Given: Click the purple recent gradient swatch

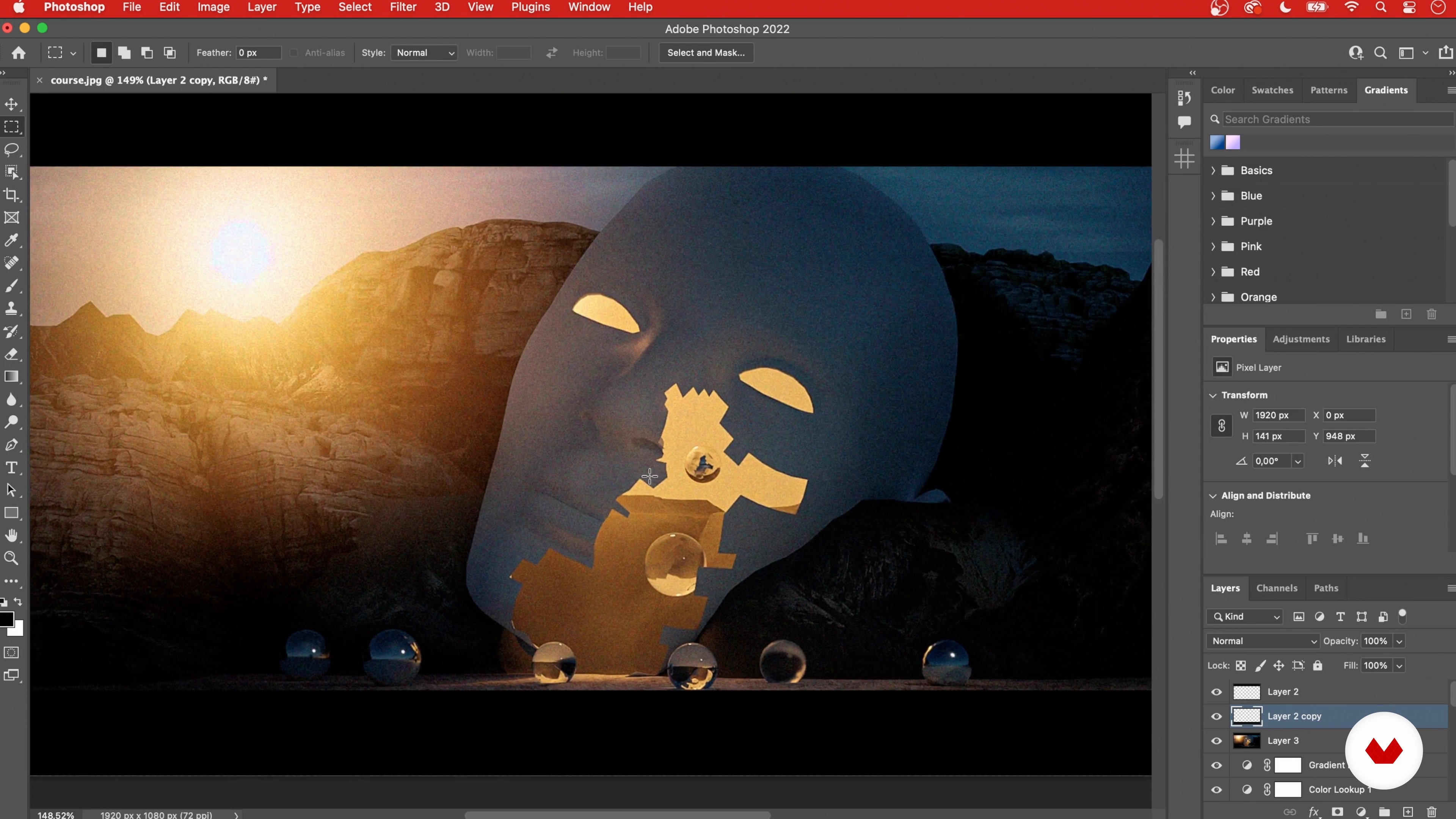Looking at the screenshot, I should point(1233,143).
